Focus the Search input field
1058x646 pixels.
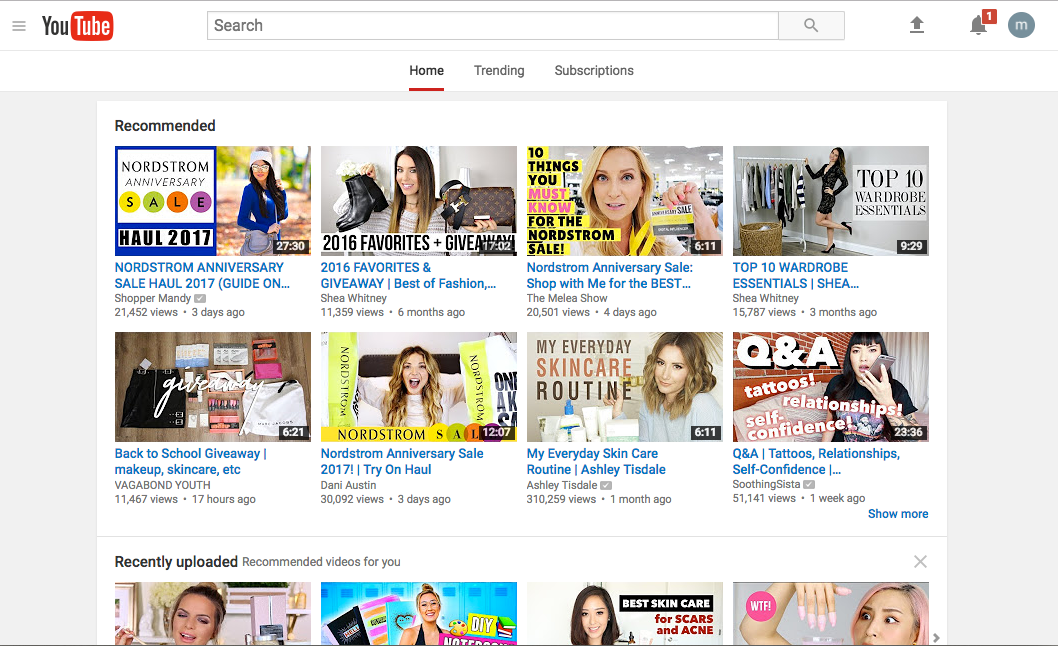(493, 26)
